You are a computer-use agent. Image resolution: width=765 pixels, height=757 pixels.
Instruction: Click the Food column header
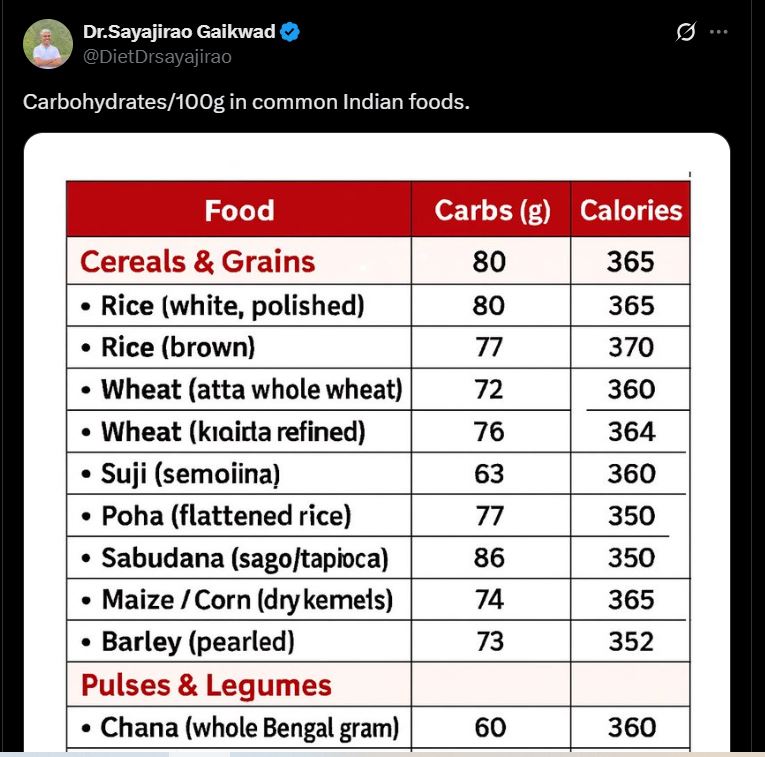tap(239, 210)
